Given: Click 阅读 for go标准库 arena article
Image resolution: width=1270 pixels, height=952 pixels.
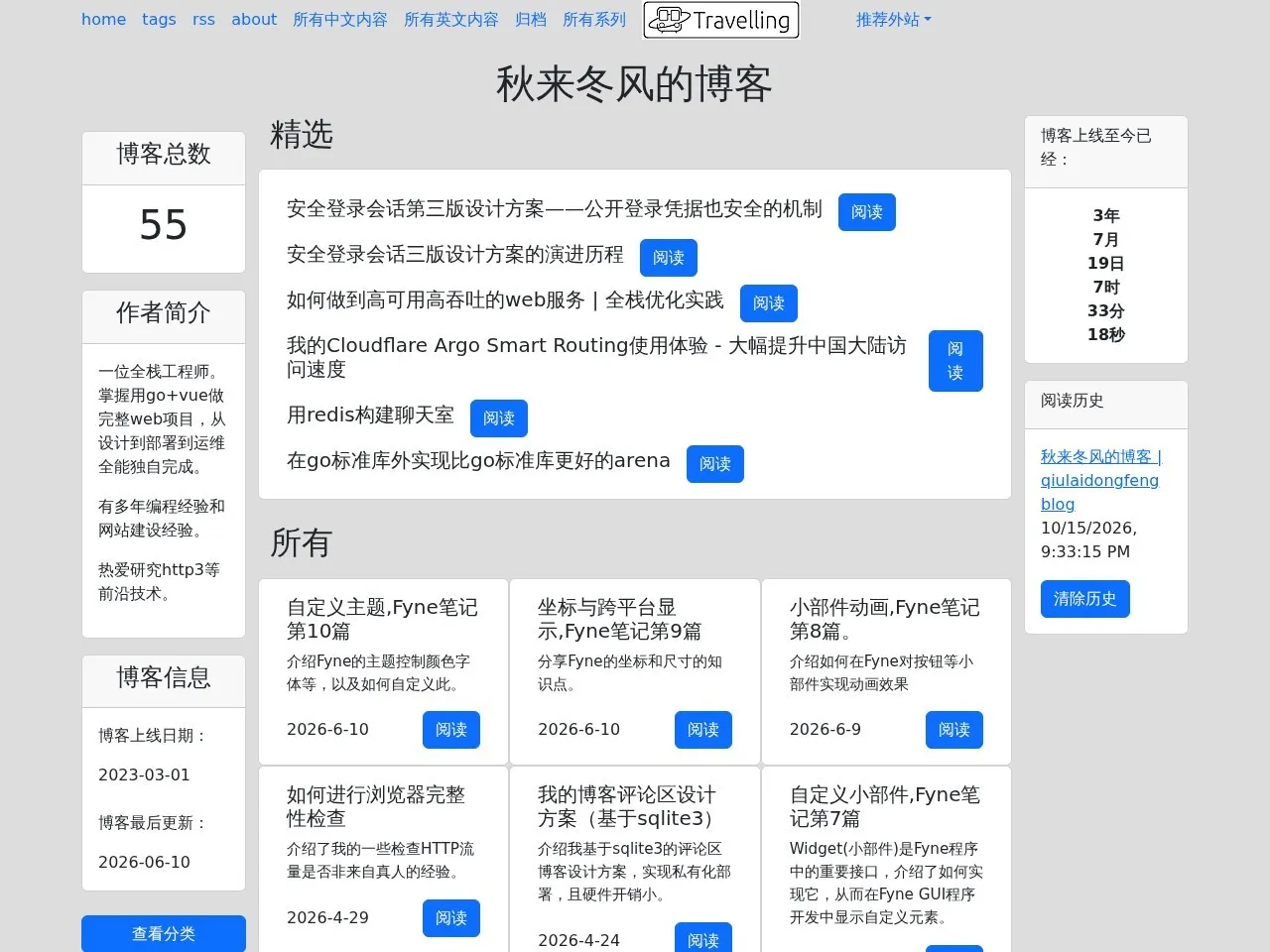Looking at the screenshot, I should (715, 464).
